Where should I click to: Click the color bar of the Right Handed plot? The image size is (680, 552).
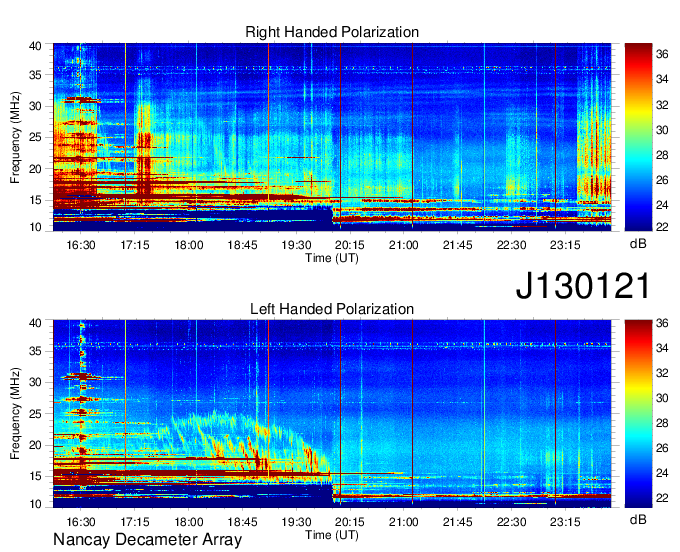pyautogui.click(x=638, y=137)
